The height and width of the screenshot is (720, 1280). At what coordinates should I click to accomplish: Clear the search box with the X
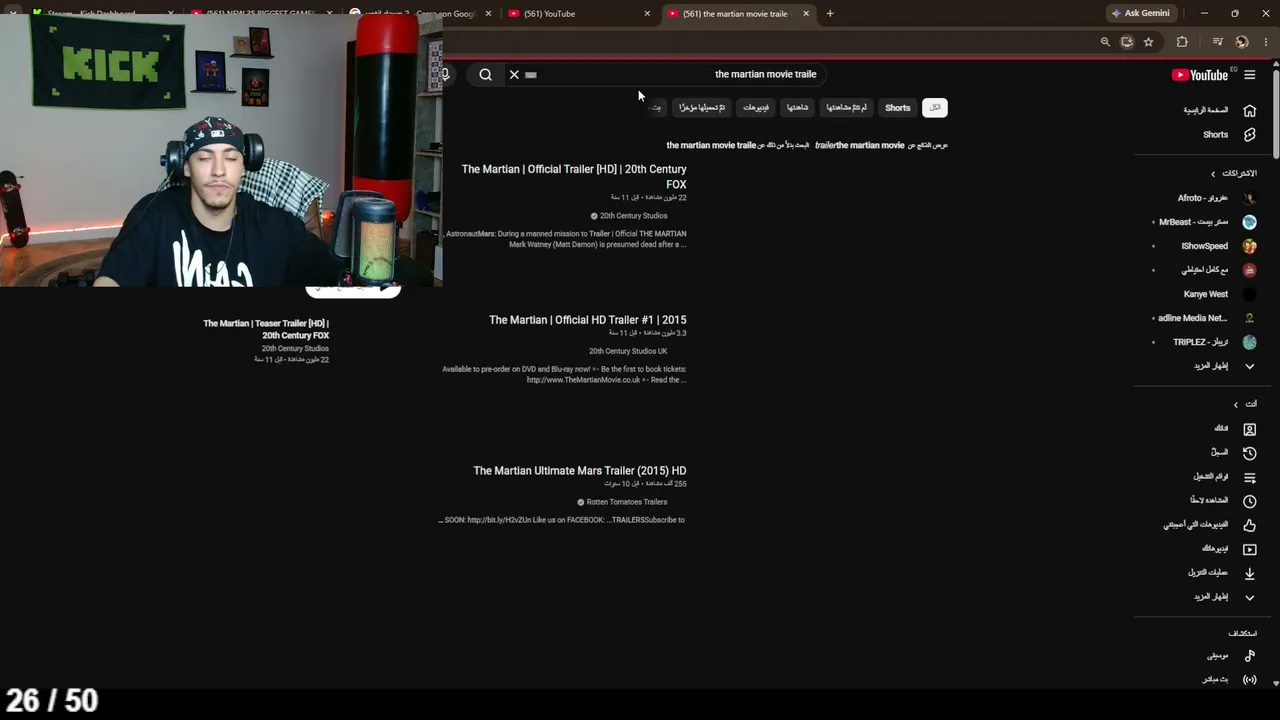pyautogui.click(x=514, y=74)
